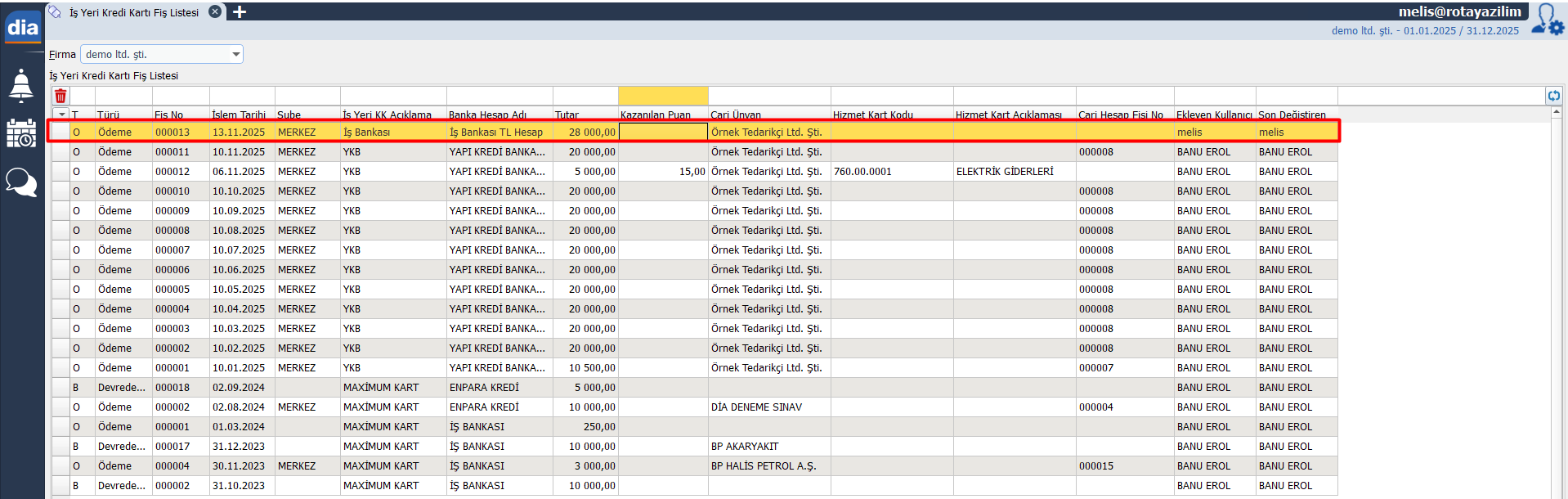
Task: Expand the Firma dropdown
Action: (236, 55)
